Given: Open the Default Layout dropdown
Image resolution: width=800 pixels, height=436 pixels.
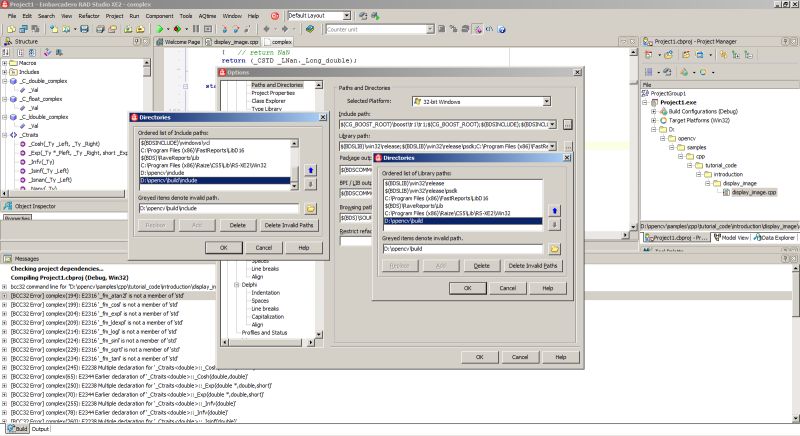Looking at the screenshot, I should point(347,16).
